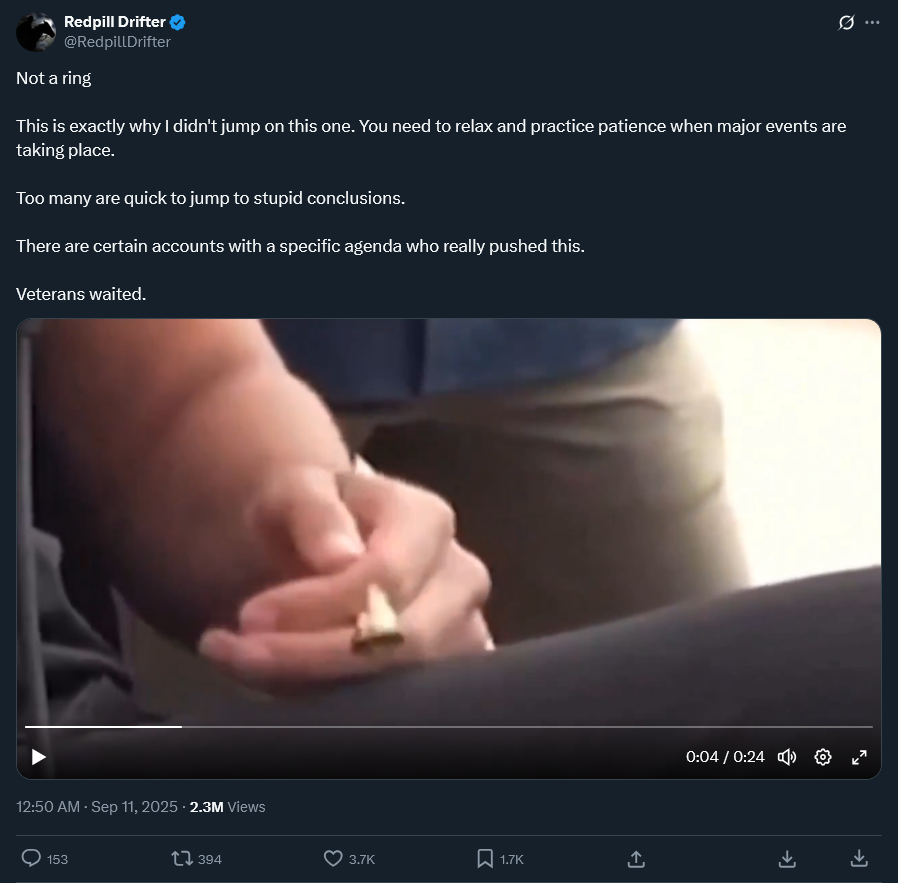Open the three-dot more options menu
Image resolution: width=898 pixels, height=883 pixels.
872,22
